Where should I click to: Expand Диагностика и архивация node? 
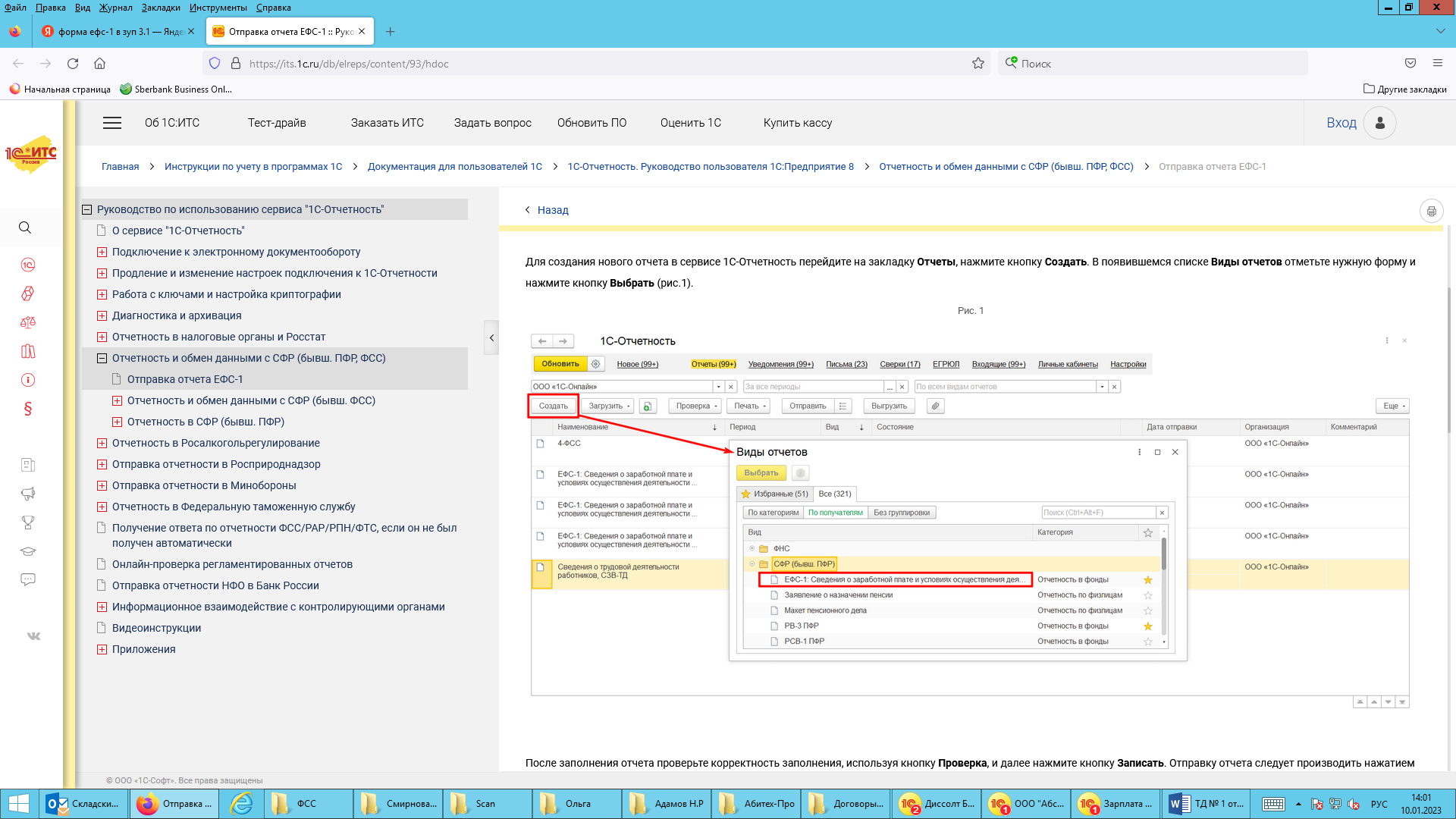[102, 315]
